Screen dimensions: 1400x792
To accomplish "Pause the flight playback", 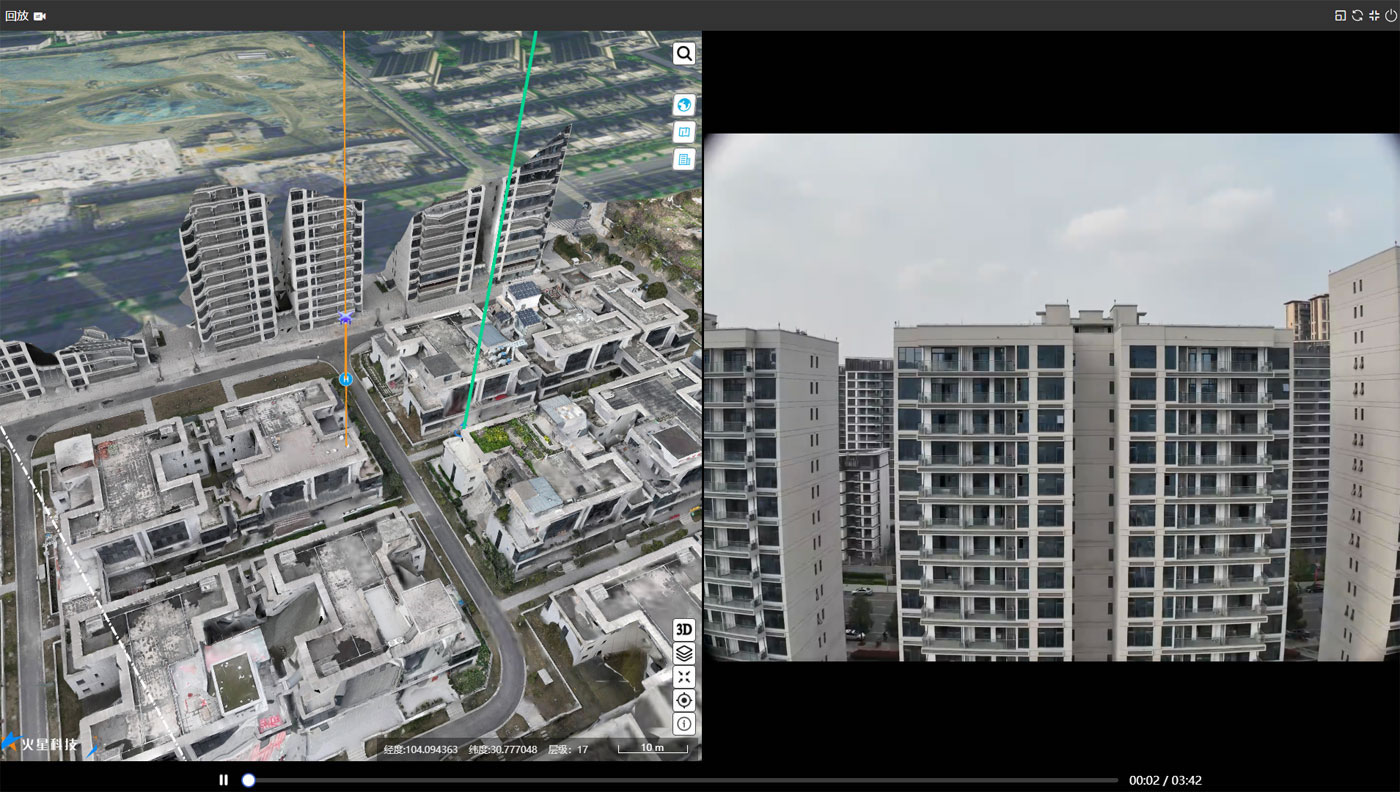I will point(224,780).
